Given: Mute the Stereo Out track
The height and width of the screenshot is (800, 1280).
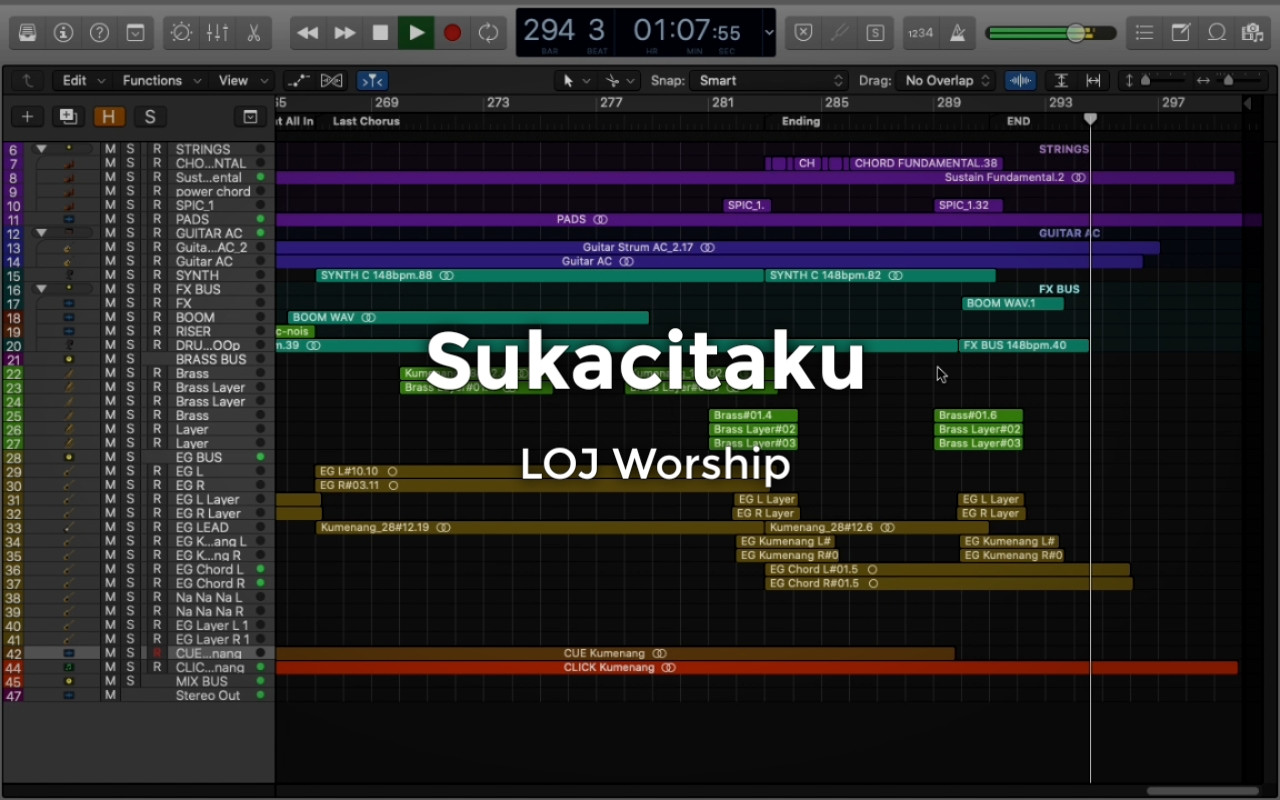Looking at the screenshot, I should [110, 695].
